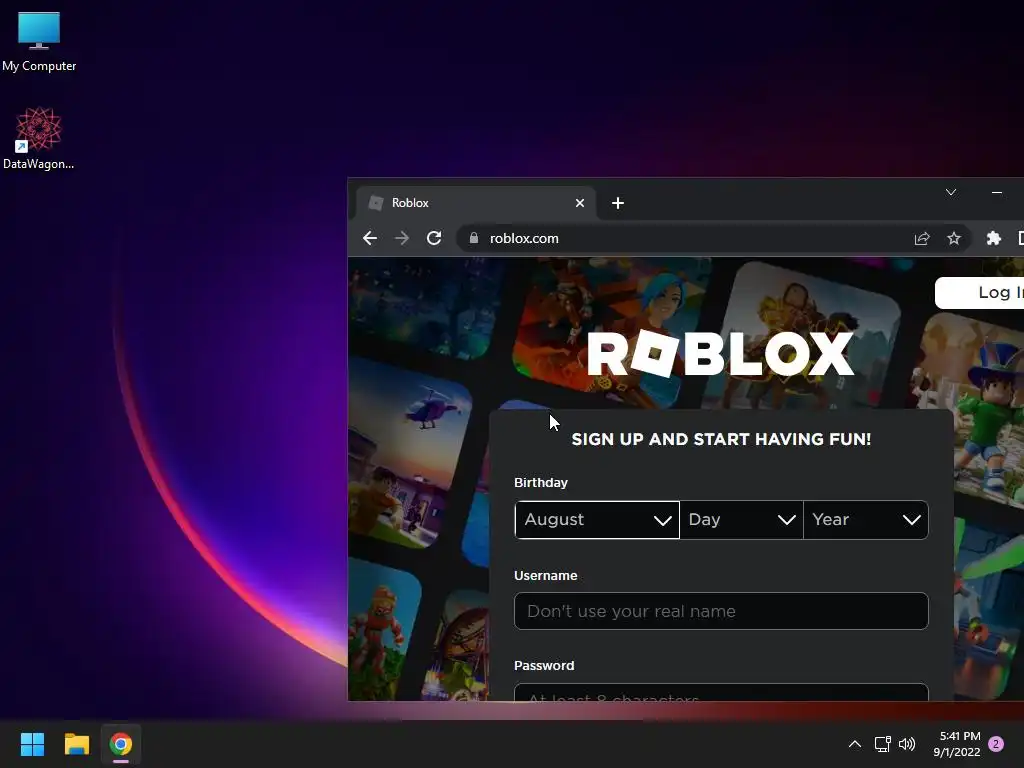The image size is (1024, 768).
Task: Click the forward navigation arrow
Action: coord(402,238)
